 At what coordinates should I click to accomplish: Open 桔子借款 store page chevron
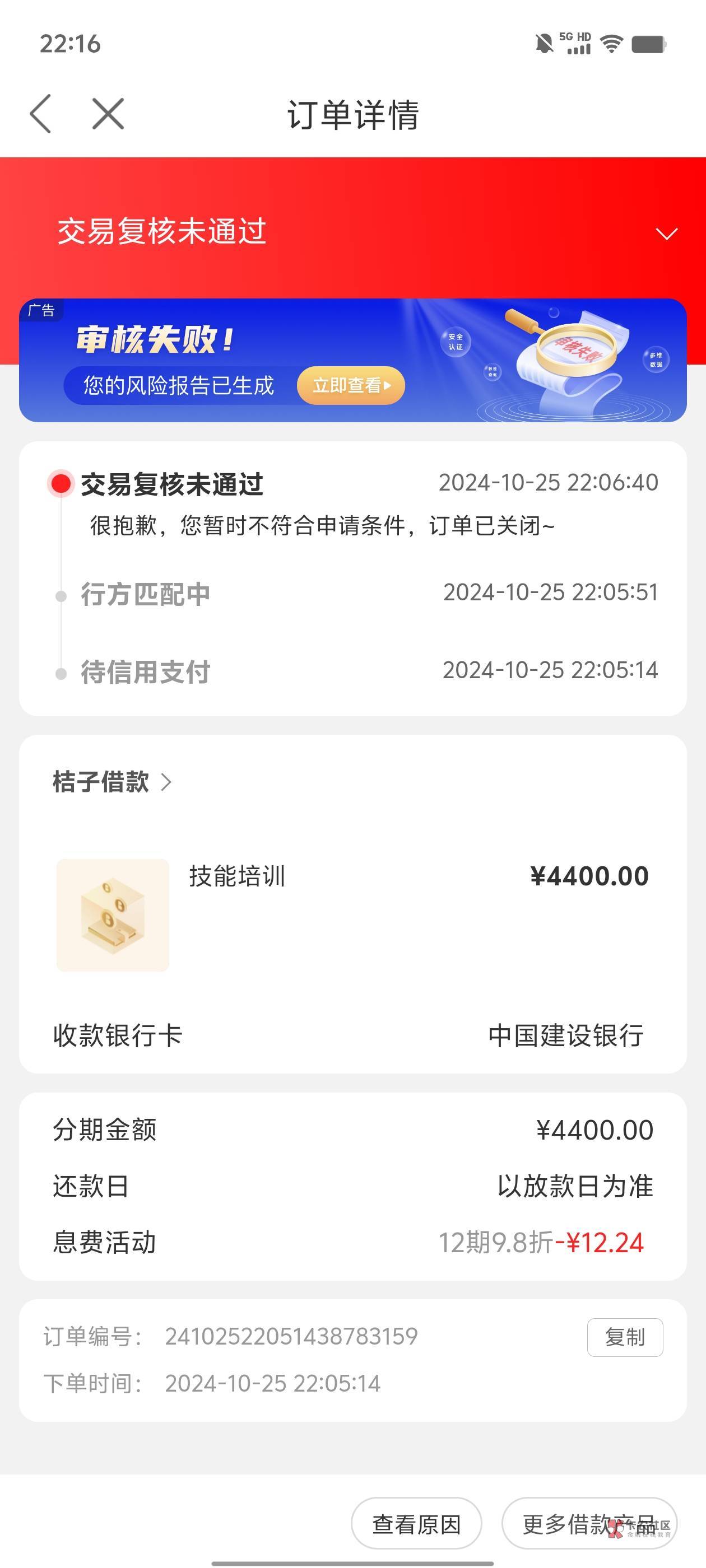166,782
